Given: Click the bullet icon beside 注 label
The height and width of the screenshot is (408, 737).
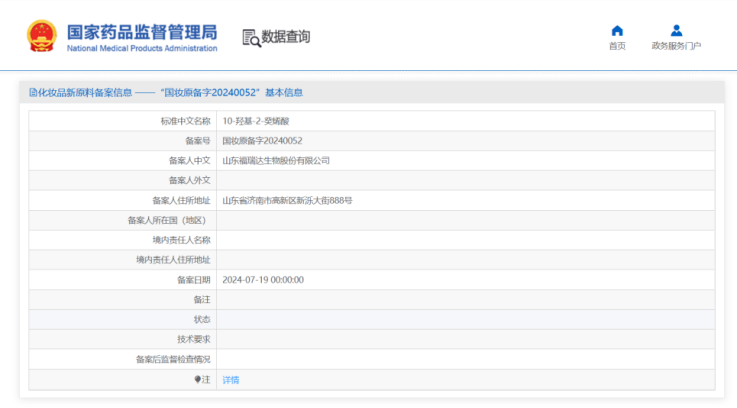Looking at the screenshot, I should coord(198,380).
